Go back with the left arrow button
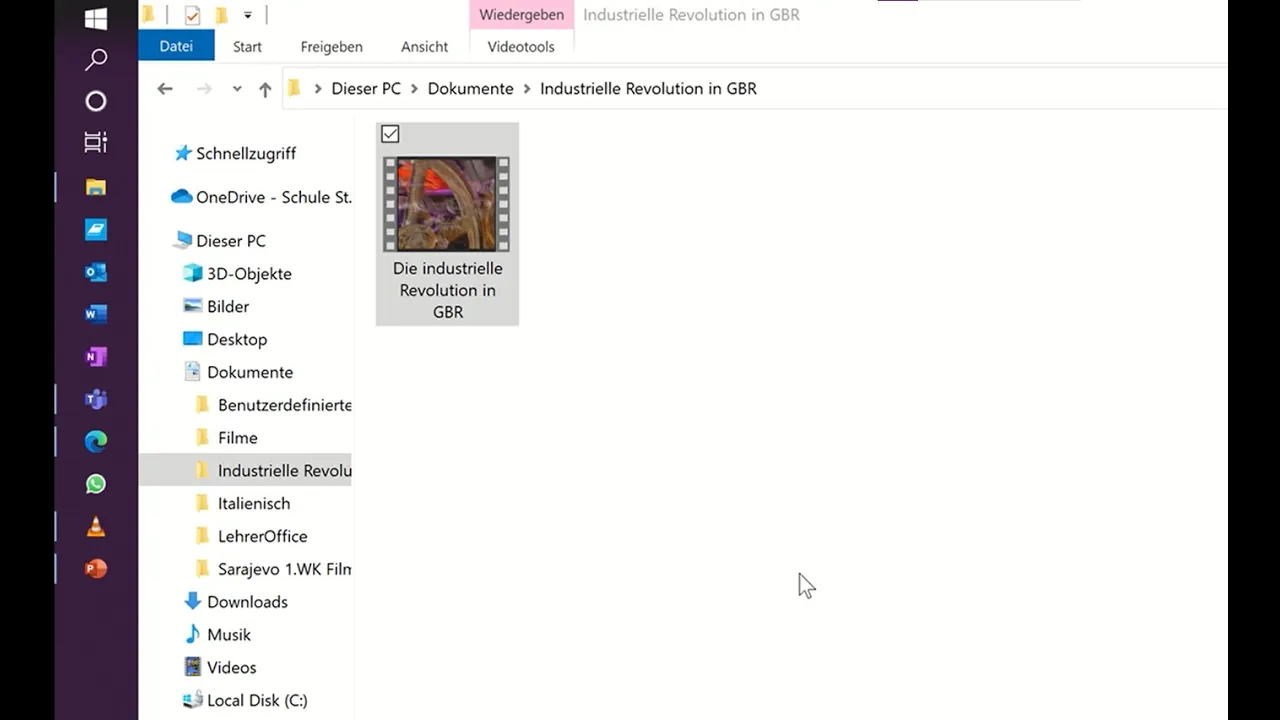This screenshot has width=1280, height=720. pyautogui.click(x=165, y=89)
